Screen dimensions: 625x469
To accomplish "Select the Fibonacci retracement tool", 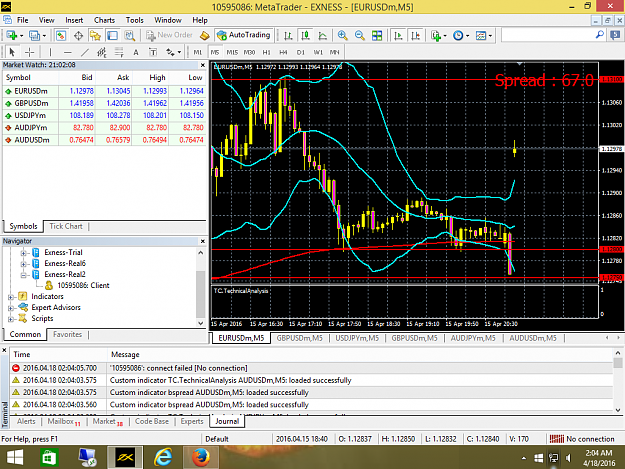I will point(119,52).
